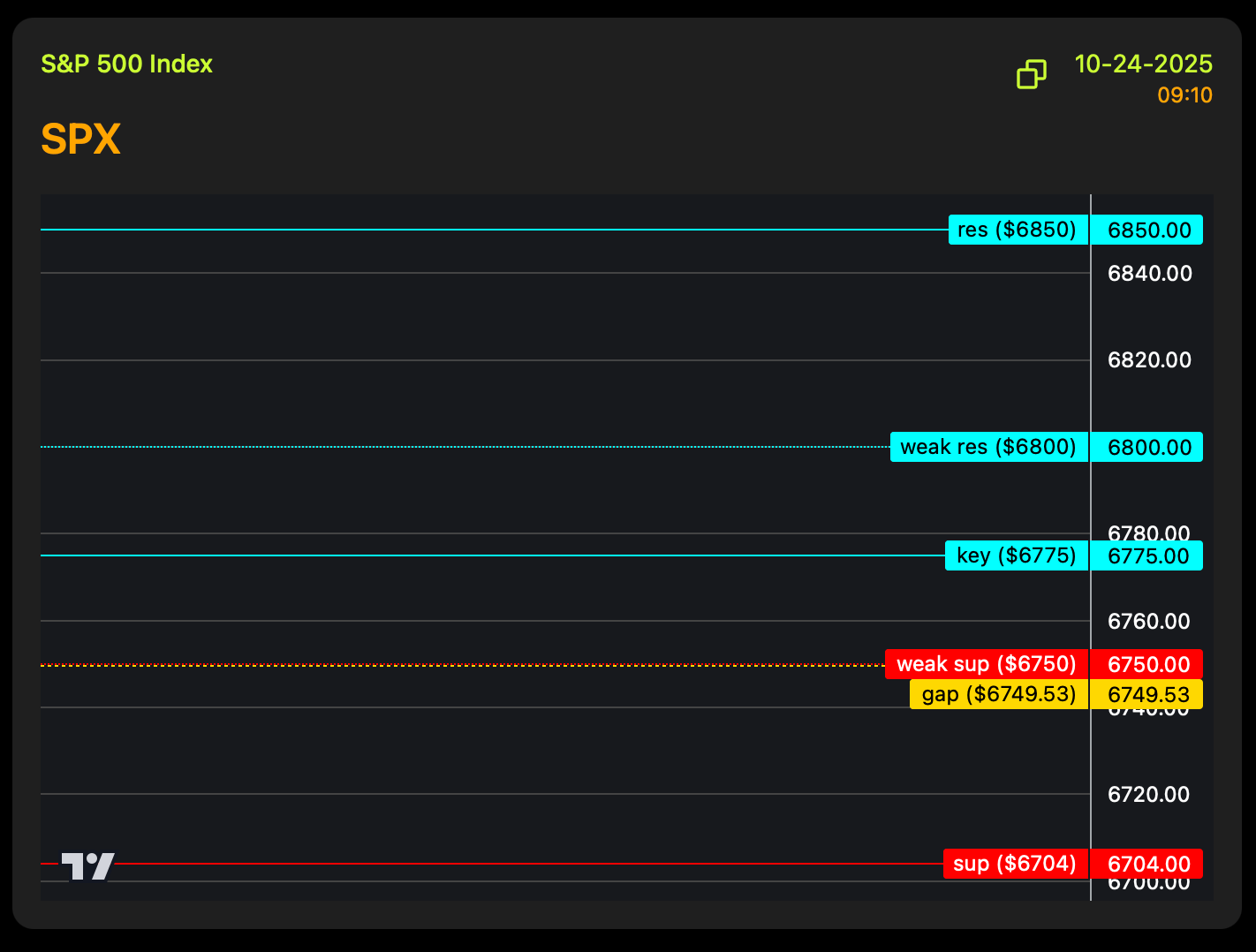Select the weak sup ($6750) label
1256x952 pixels.
pyautogui.click(x=986, y=665)
